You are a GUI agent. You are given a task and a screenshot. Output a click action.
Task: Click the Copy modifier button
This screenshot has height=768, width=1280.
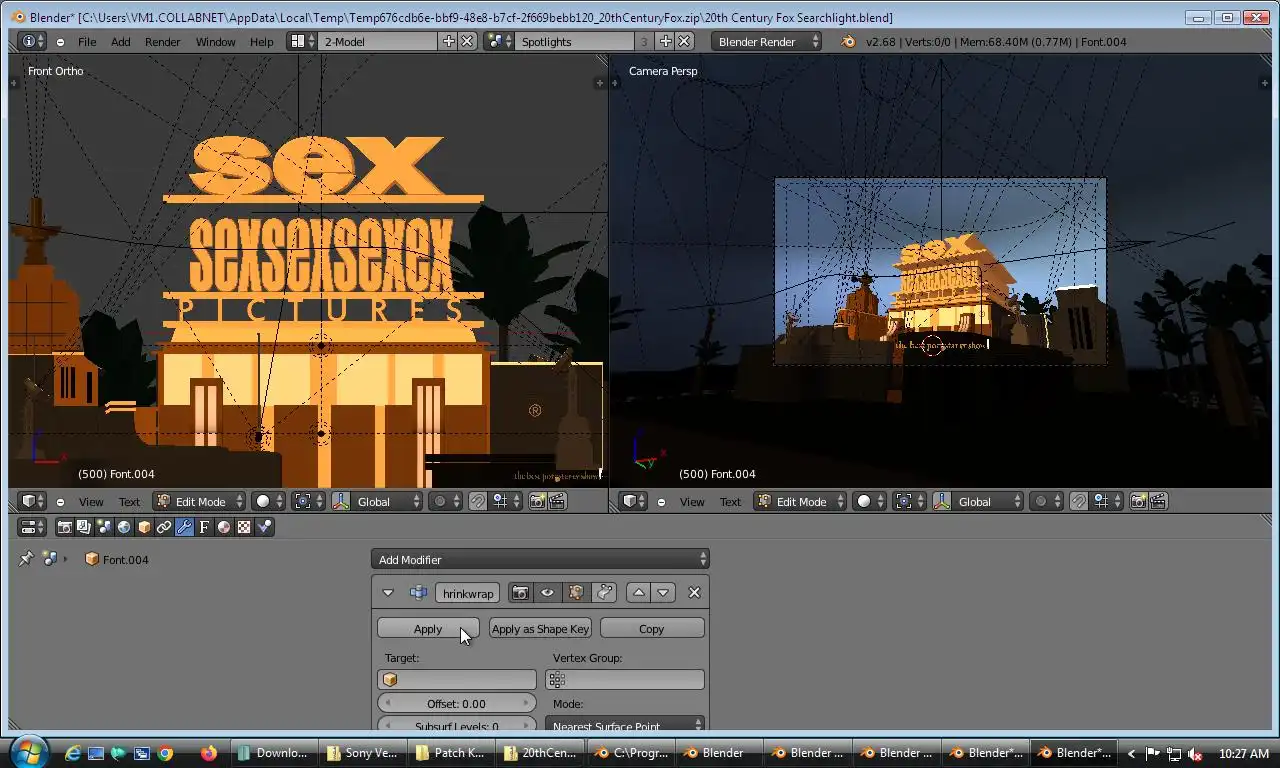652,628
